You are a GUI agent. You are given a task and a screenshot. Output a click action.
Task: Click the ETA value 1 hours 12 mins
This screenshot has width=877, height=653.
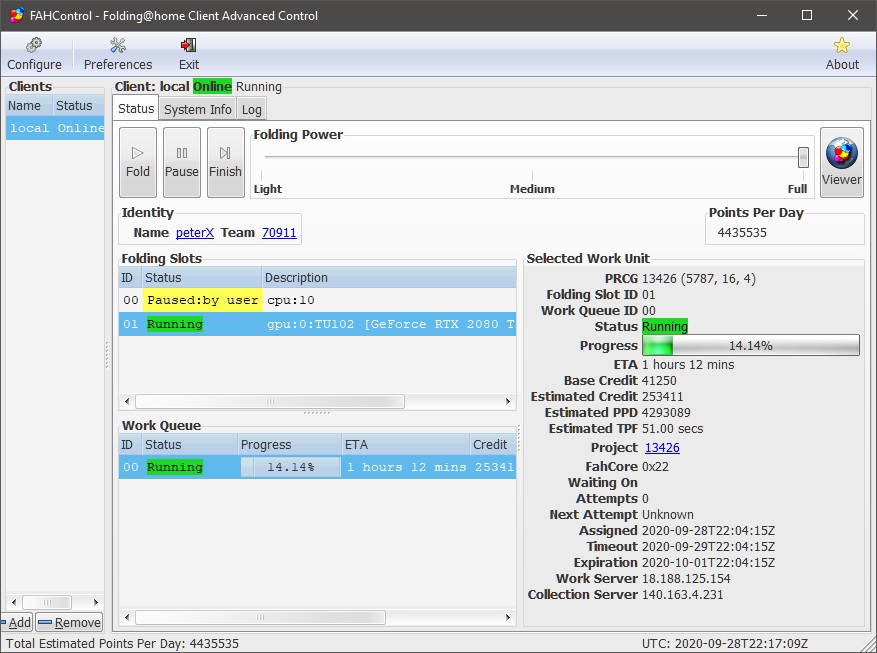tap(688, 365)
